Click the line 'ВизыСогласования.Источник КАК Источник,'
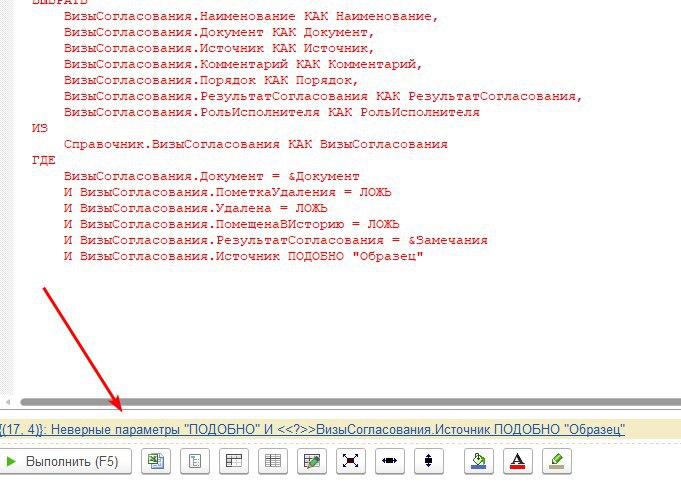This screenshot has height=483, width=681. pos(219,48)
